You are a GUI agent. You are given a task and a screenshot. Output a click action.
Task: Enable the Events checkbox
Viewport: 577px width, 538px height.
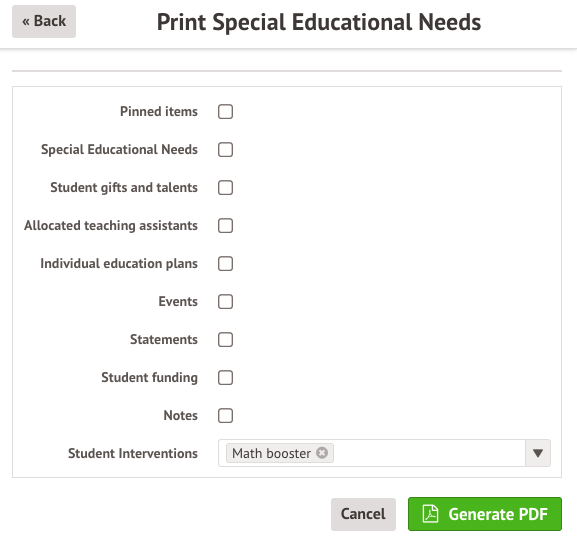(225, 301)
